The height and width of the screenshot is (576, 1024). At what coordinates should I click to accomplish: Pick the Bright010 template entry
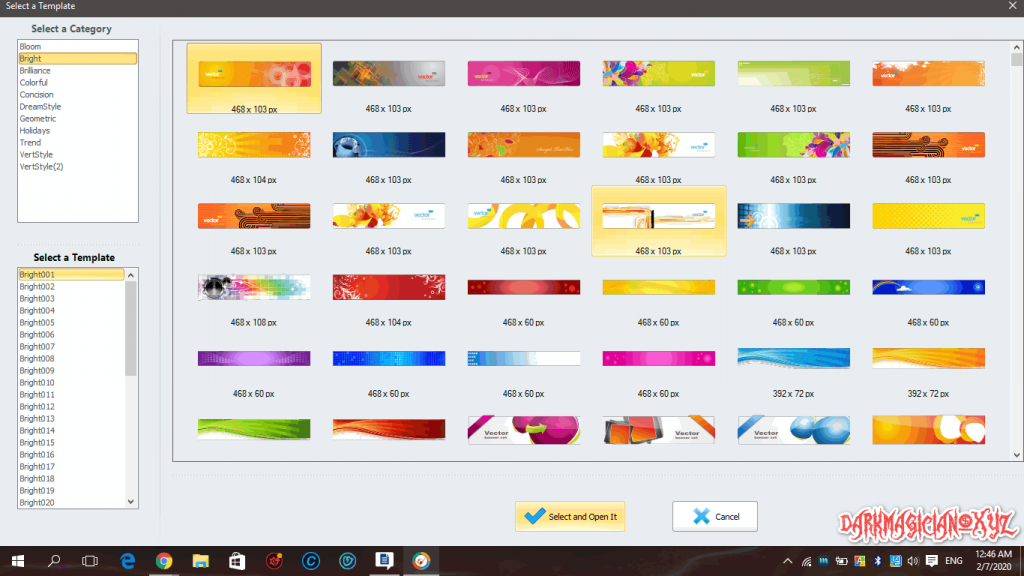[37, 383]
